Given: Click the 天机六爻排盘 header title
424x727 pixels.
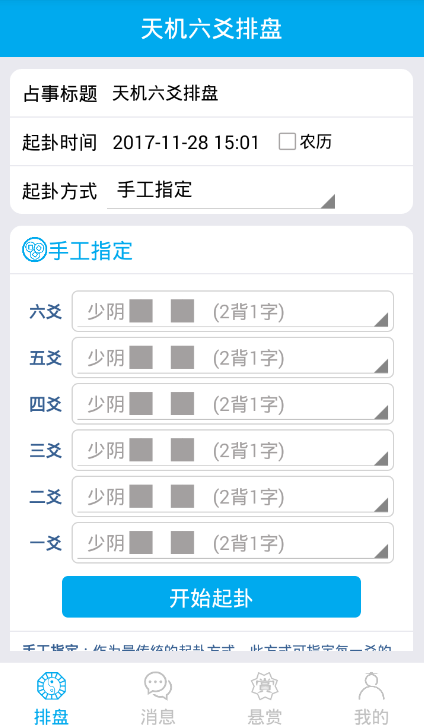Looking at the screenshot, I should tap(212, 29).
